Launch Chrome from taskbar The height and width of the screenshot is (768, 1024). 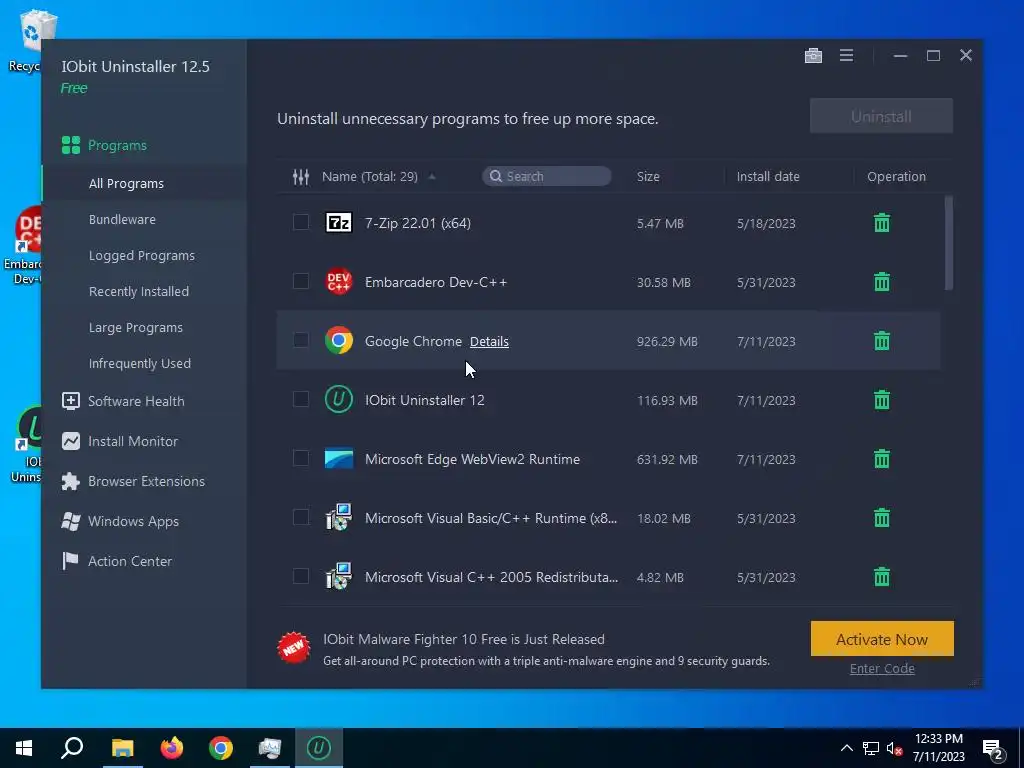(x=221, y=748)
